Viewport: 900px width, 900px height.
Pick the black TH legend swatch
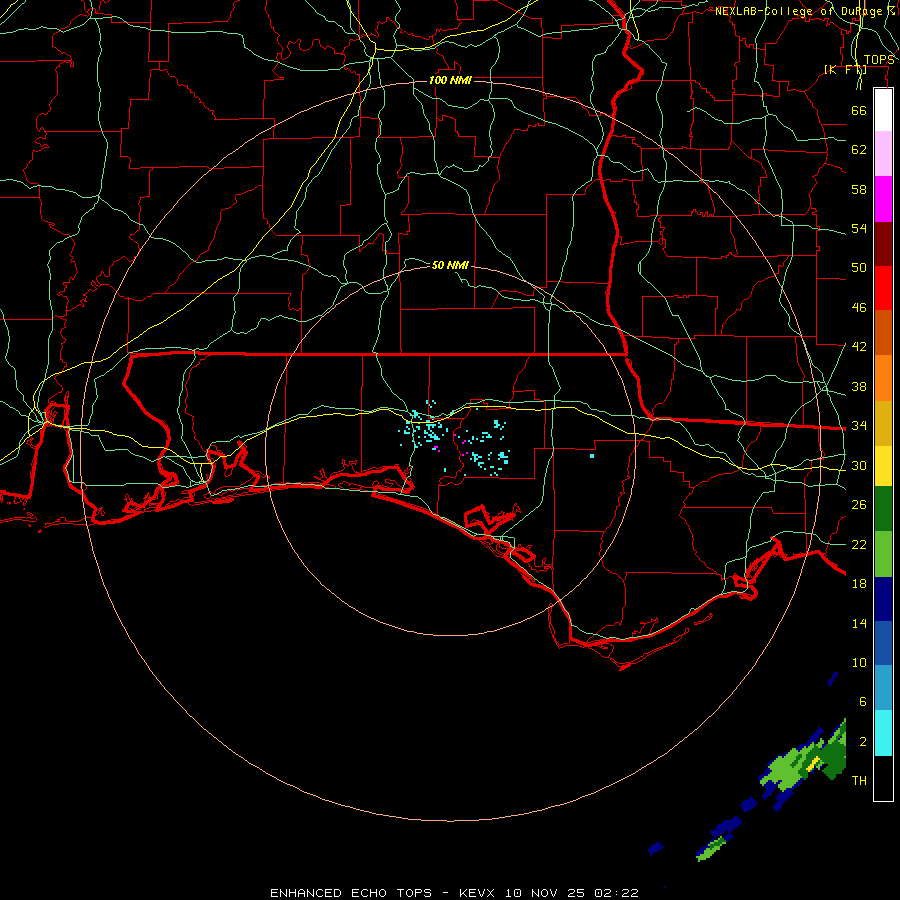tap(883, 778)
